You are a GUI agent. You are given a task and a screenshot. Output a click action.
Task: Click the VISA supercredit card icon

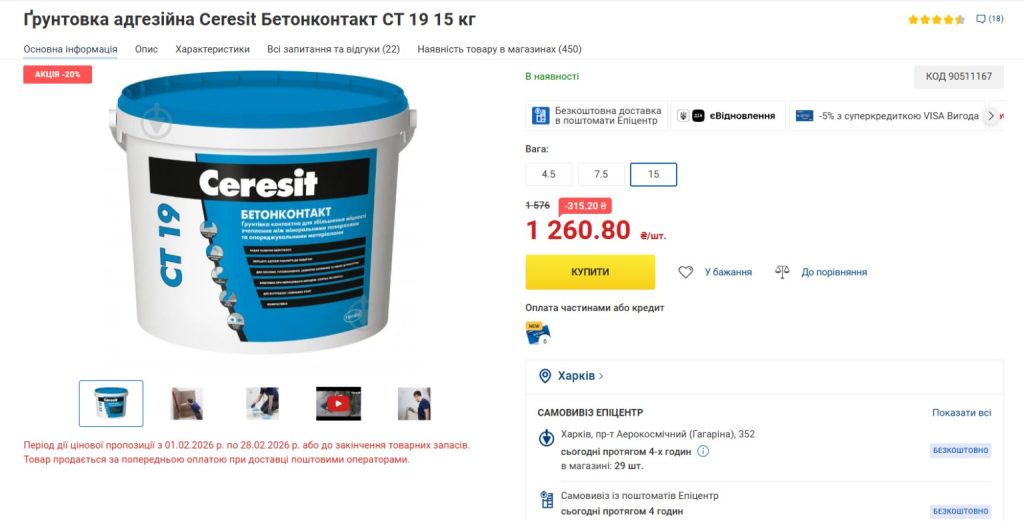point(804,116)
